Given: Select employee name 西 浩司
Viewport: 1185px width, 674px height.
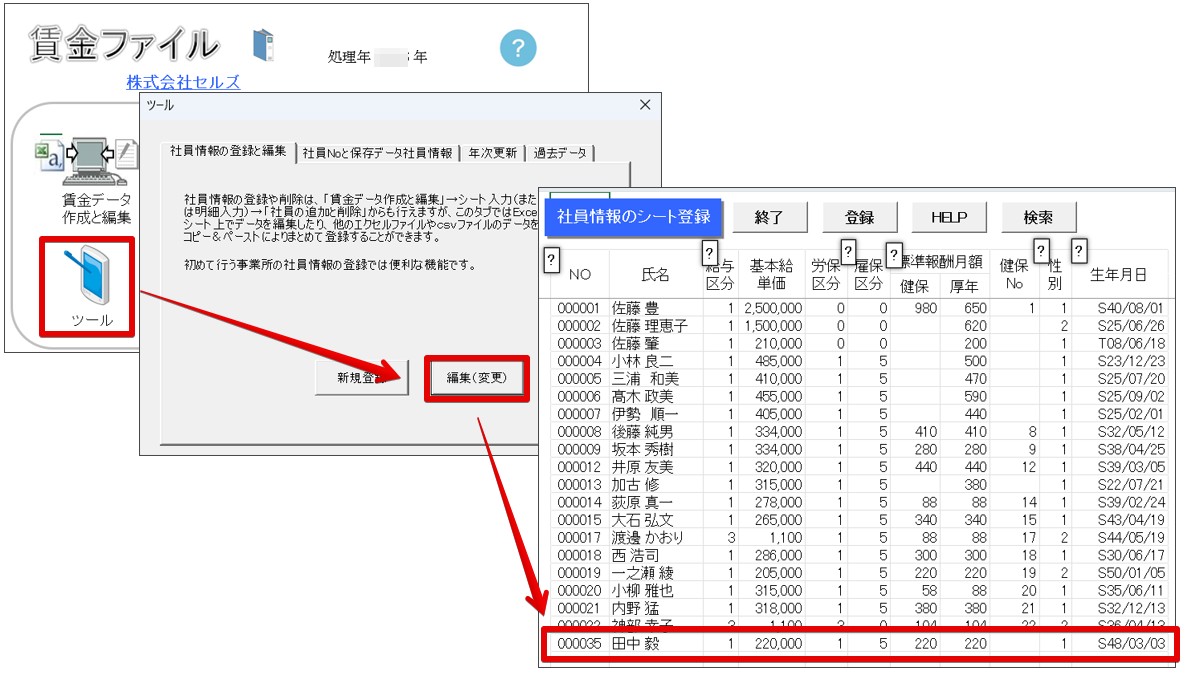Looking at the screenshot, I should pos(636,555).
